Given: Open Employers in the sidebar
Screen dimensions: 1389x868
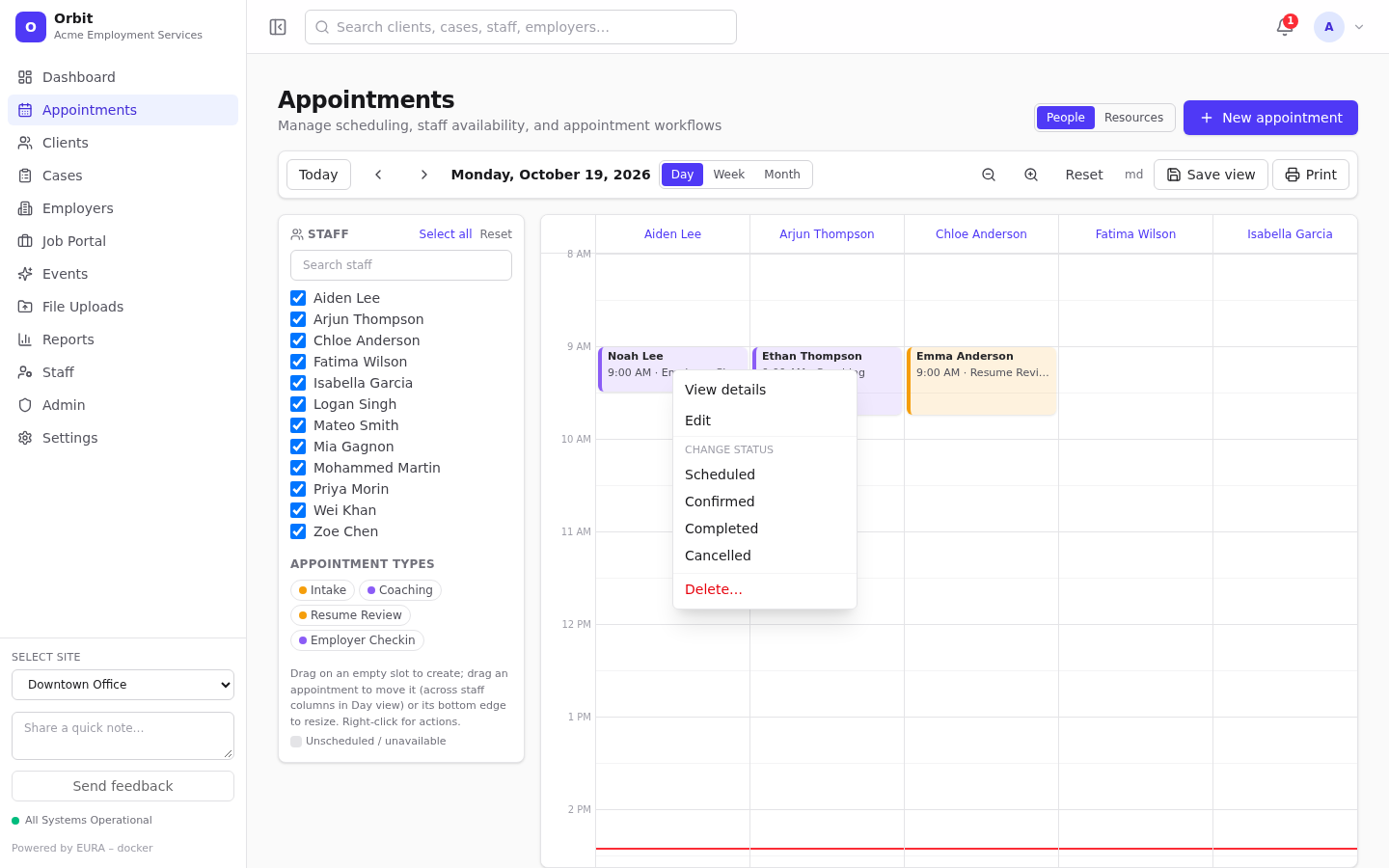Looking at the screenshot, I should 123,208.
